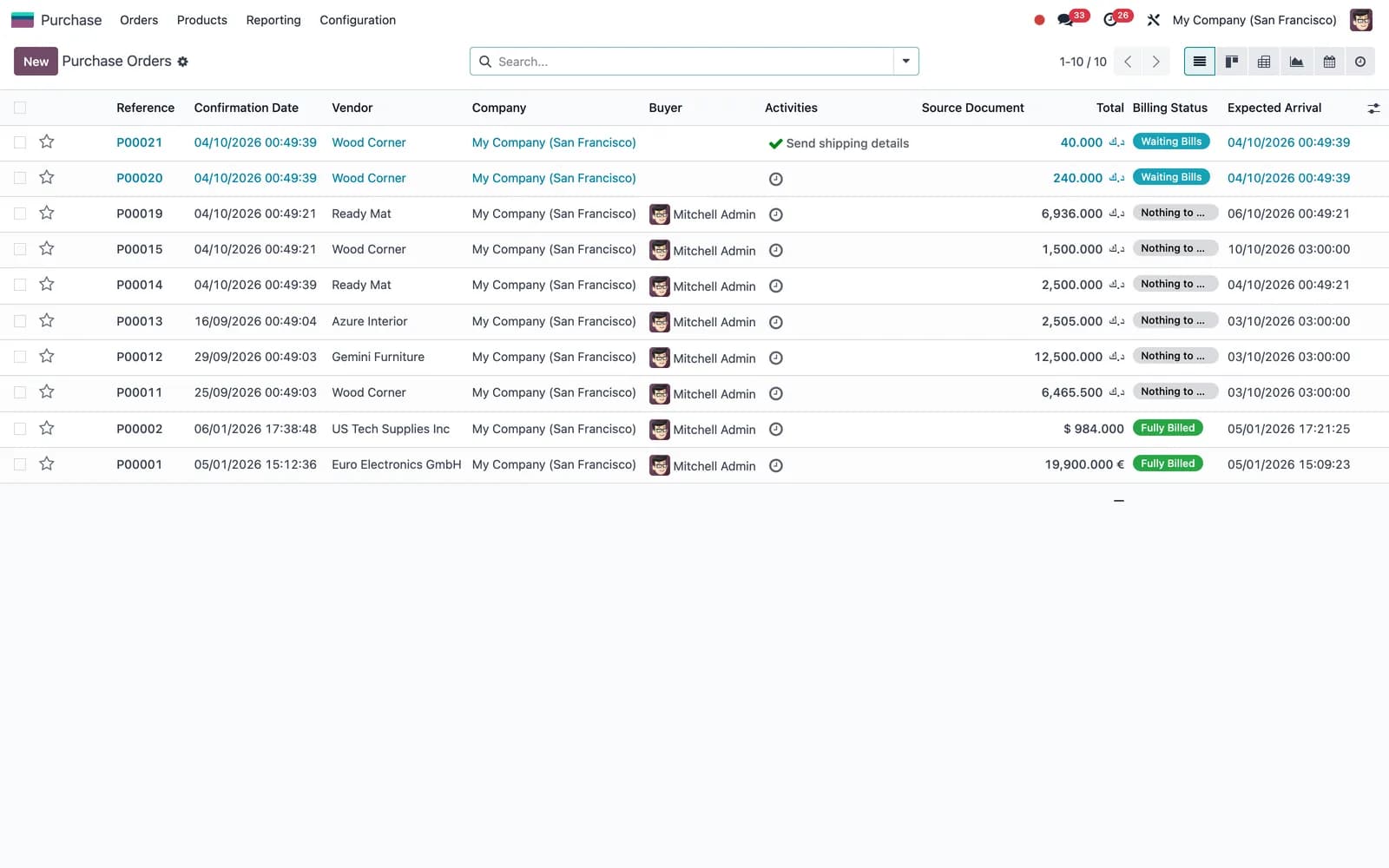Screen dimensions: 1389x868
Task: Mark P00015 as favorite with its star
Action: (x=47, y=249)
